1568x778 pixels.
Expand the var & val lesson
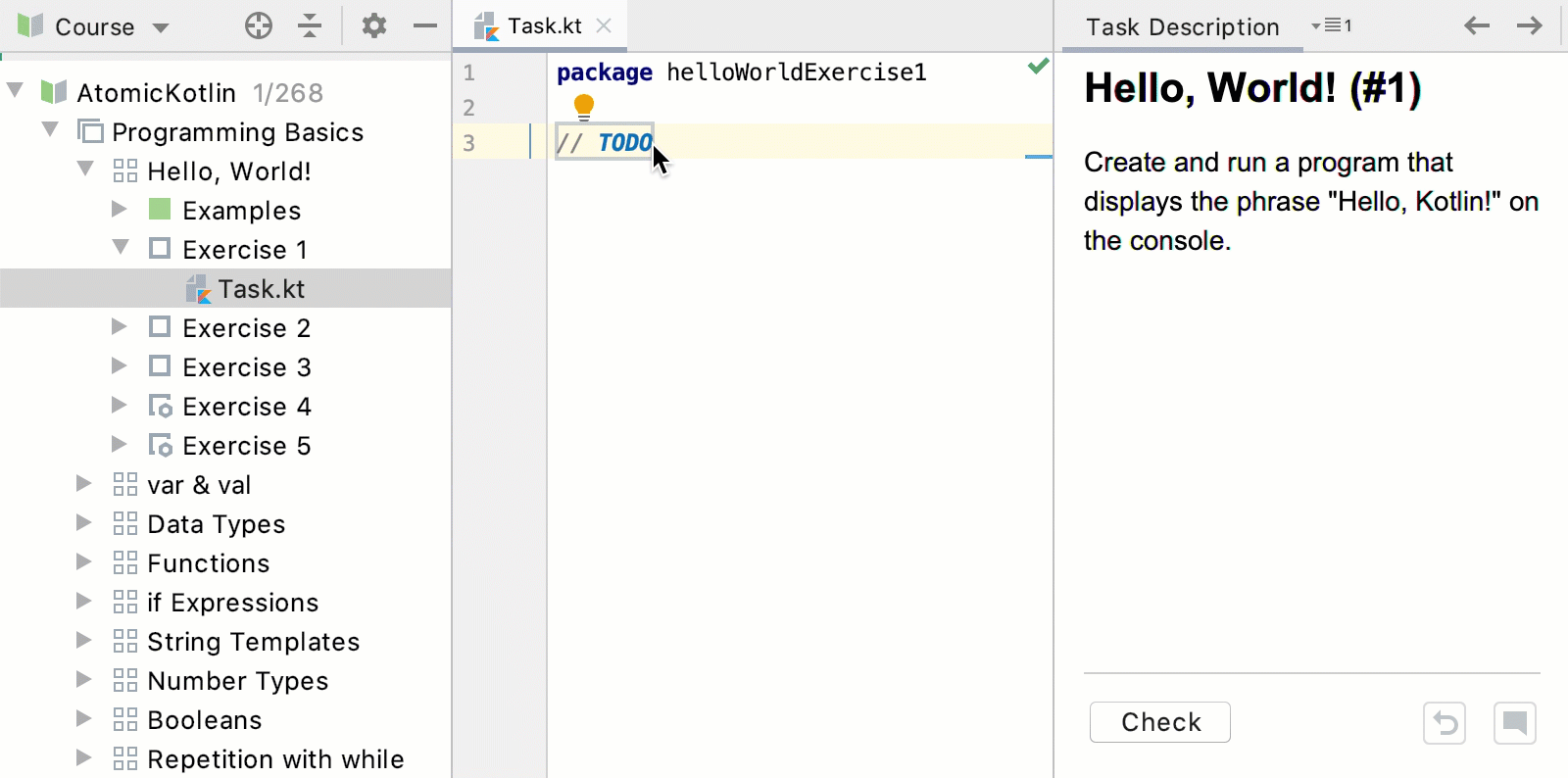pyautogui.click(x=84, y=483)
